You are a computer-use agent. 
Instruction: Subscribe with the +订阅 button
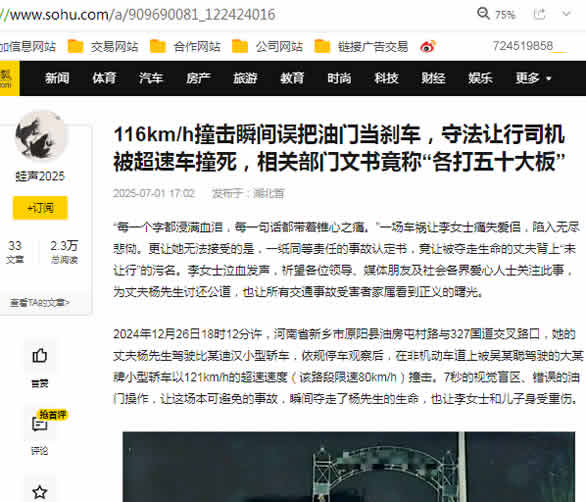pos(40,207)
